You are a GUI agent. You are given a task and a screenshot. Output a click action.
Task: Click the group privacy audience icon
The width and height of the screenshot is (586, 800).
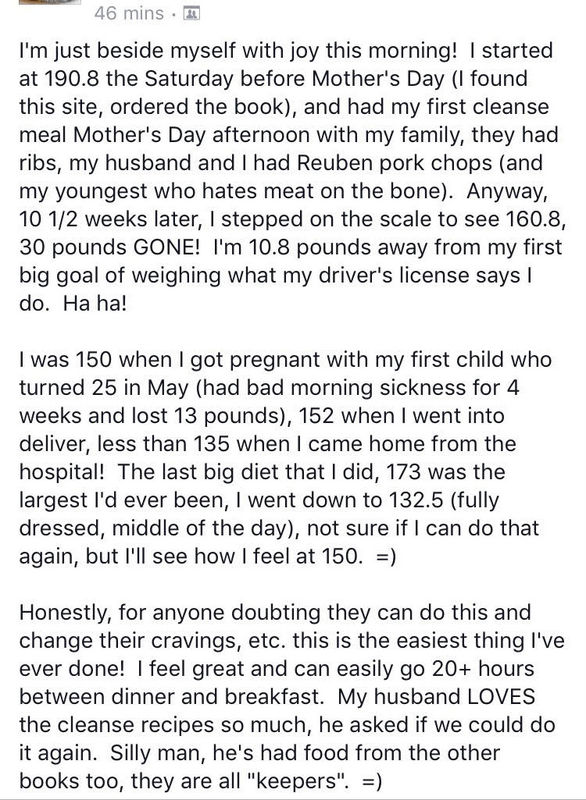pos(190,13)
